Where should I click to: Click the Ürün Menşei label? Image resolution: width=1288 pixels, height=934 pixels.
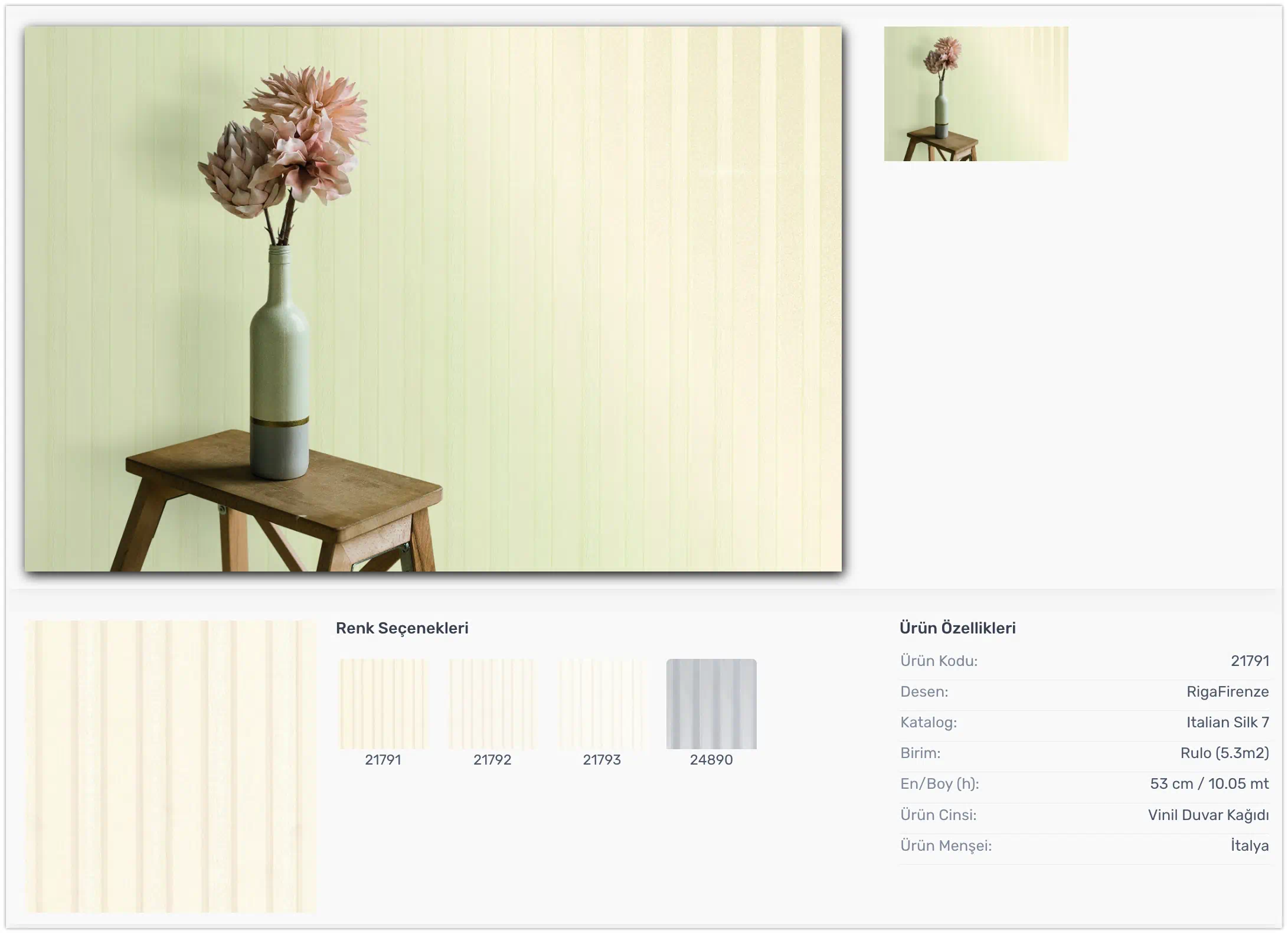pos(946,846)
